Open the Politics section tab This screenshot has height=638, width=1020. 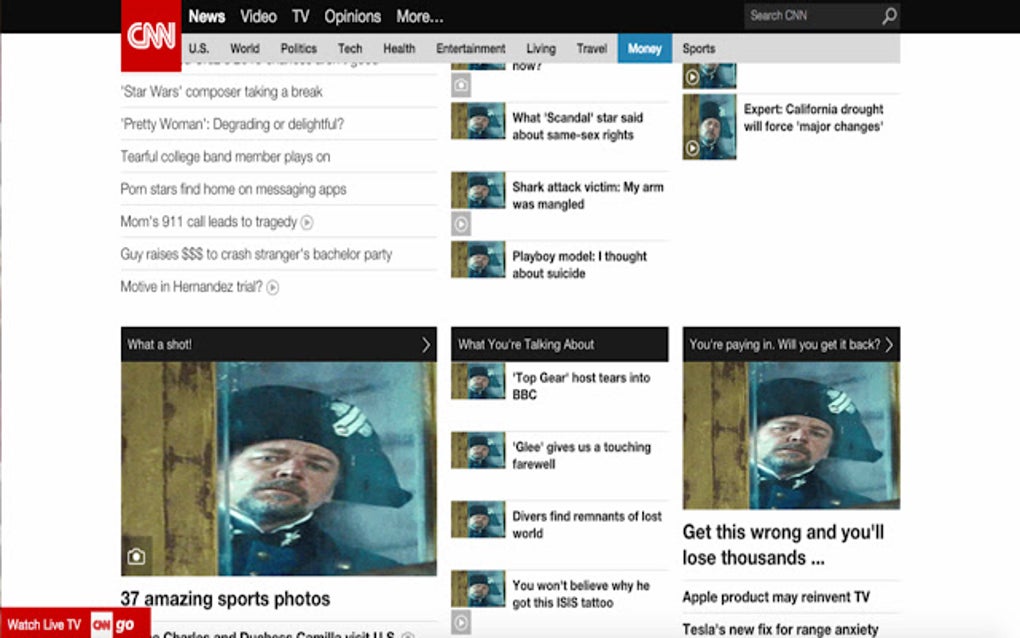coord(299,48)
